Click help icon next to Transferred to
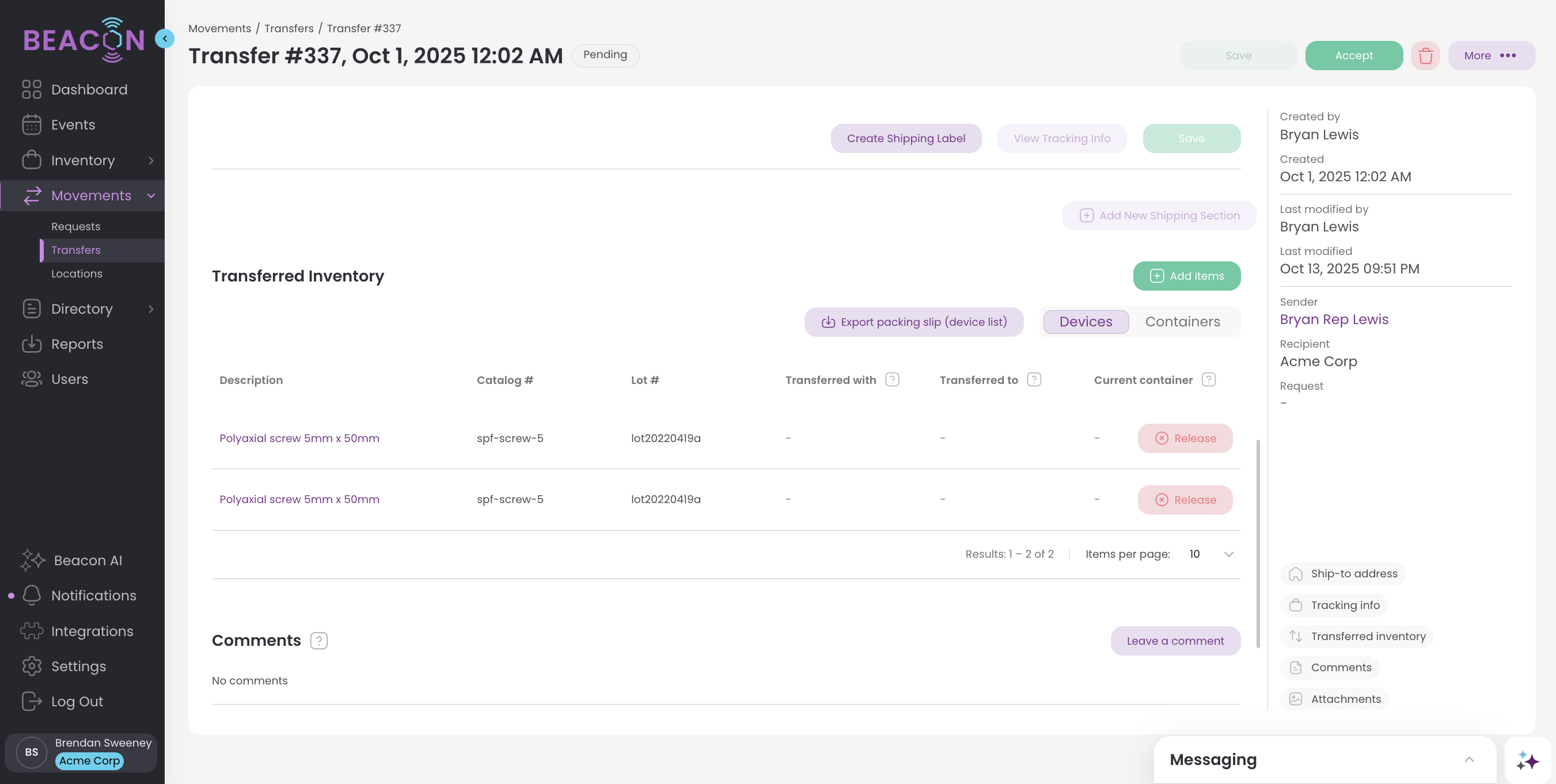The image size is (1556, 784). 1034,379
